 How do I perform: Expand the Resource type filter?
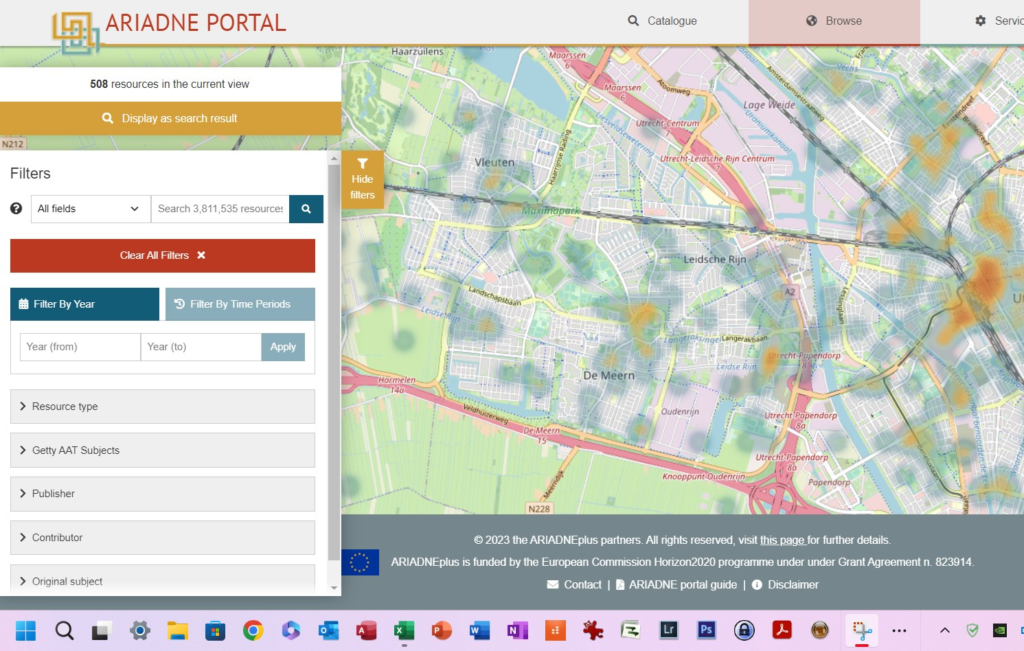tap(162, 407)
